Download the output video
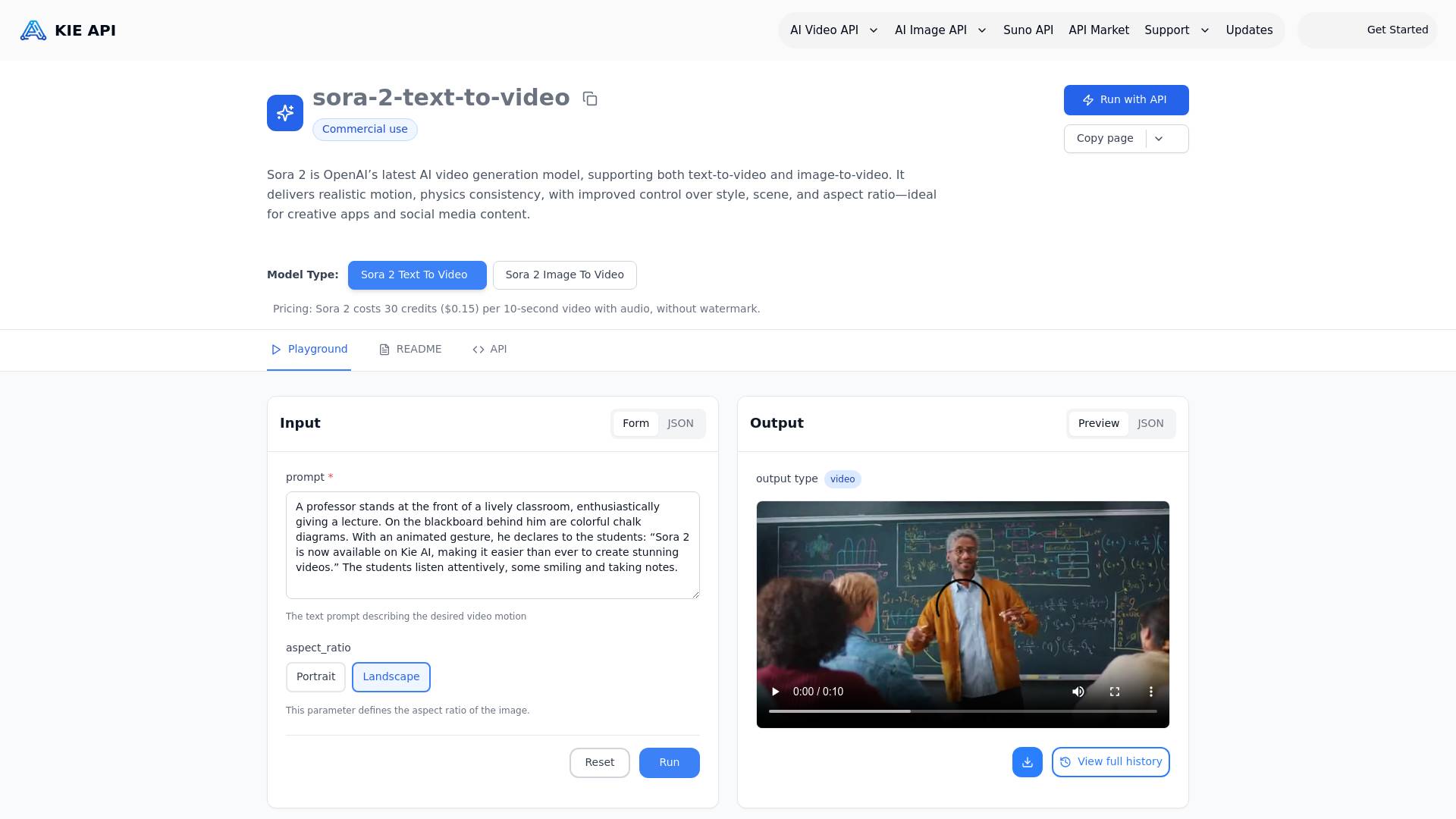1456x819 pixels. point(1027,762)
